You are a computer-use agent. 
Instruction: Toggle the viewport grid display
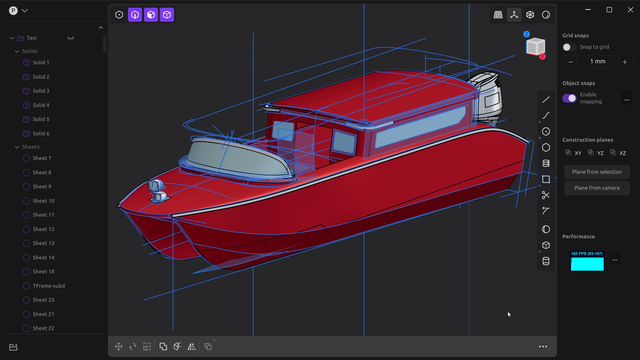498,15
